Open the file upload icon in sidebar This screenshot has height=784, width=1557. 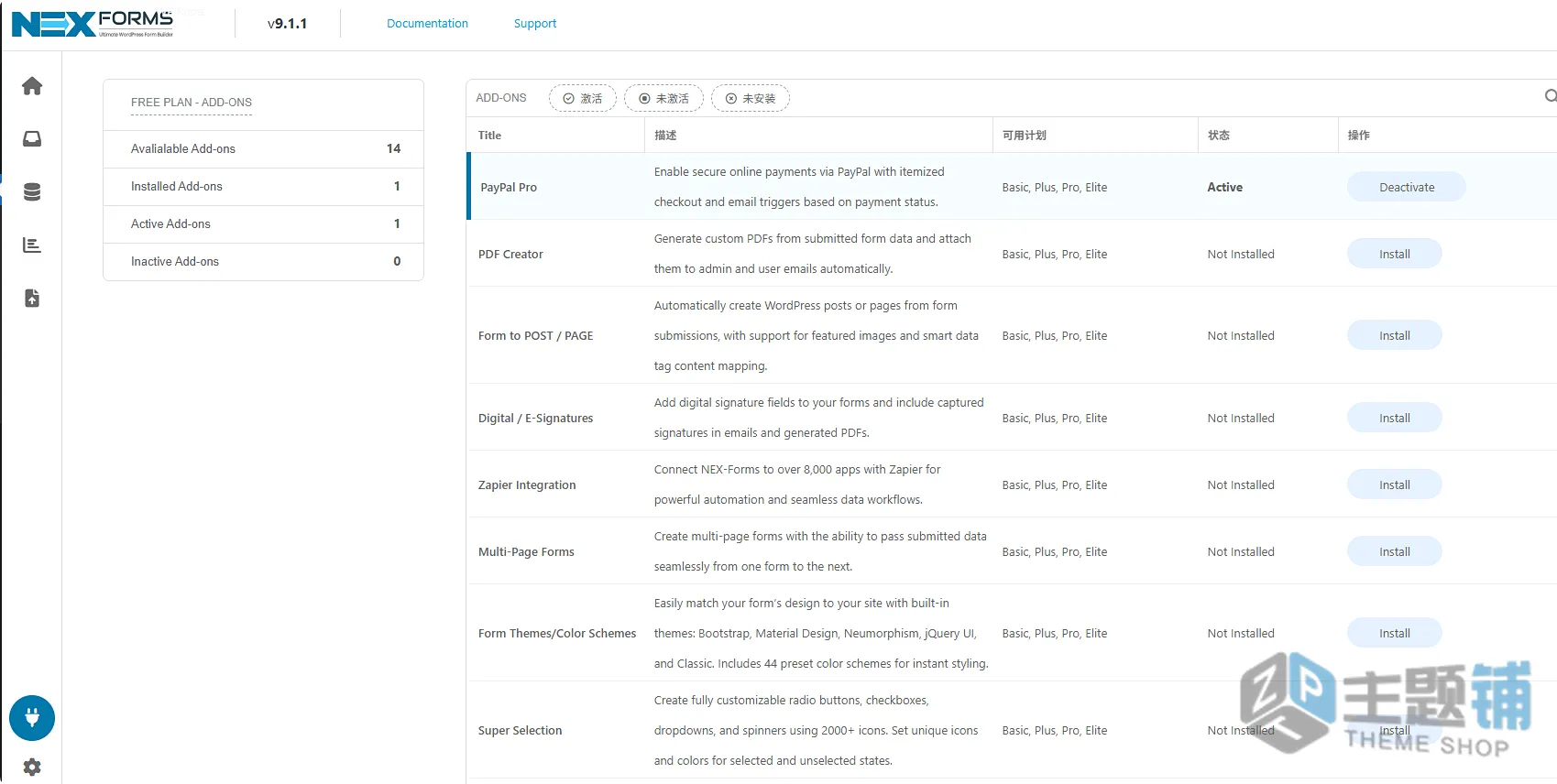(x=32, y=298)
